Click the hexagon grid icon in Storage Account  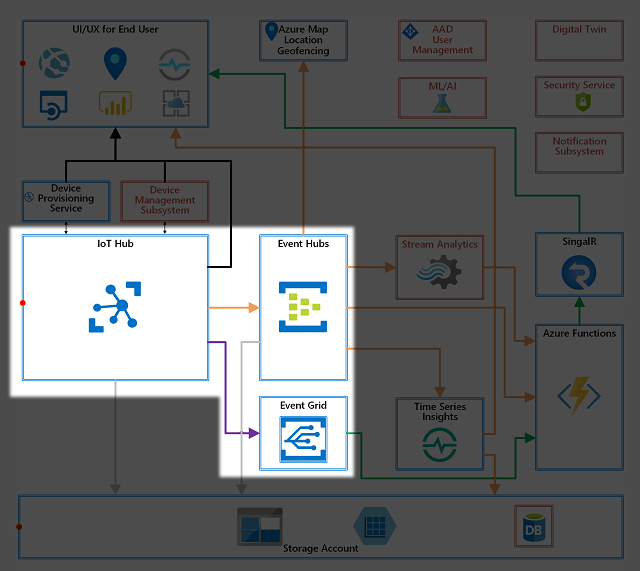(x=375, y=526)
